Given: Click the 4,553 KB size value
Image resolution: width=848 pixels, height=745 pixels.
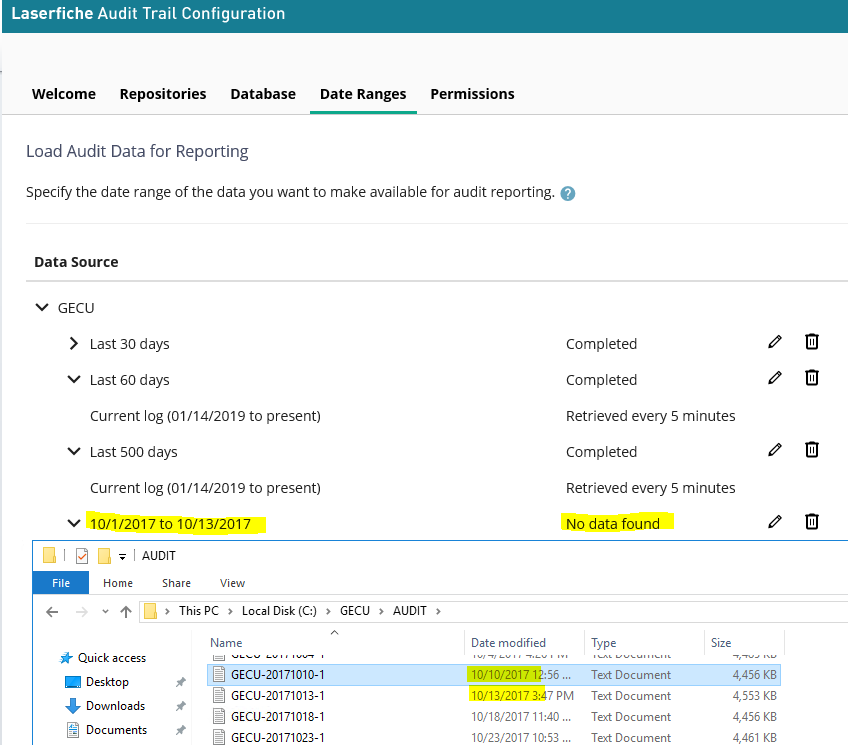Looking at the screenshot, I should tap(754, 696).
